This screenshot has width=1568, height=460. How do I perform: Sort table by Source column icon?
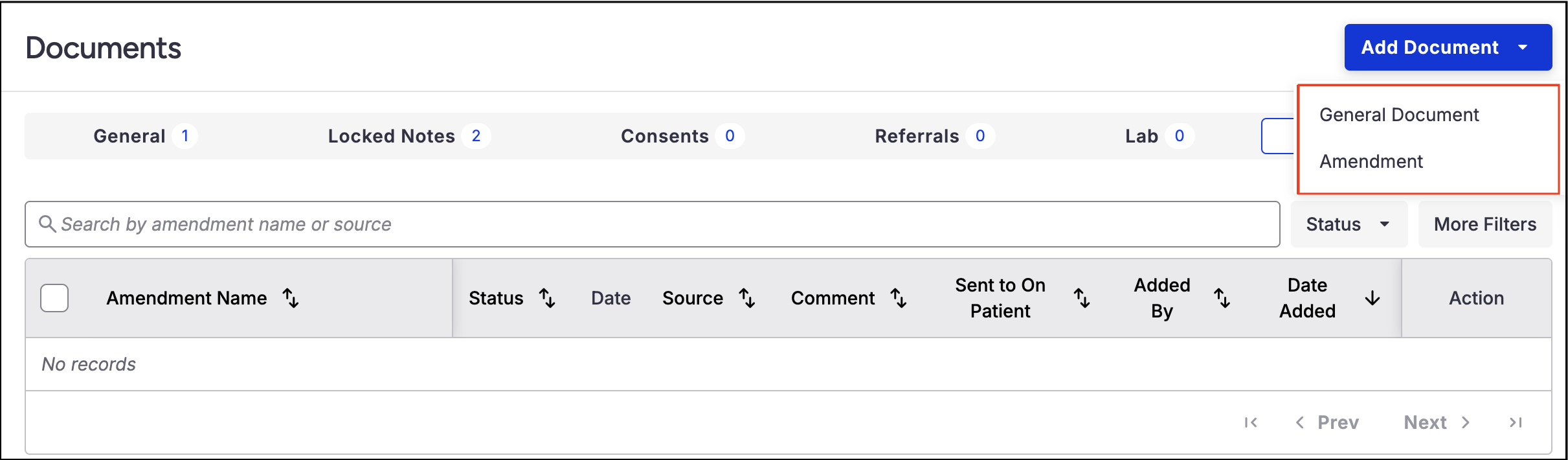(747, 298)
